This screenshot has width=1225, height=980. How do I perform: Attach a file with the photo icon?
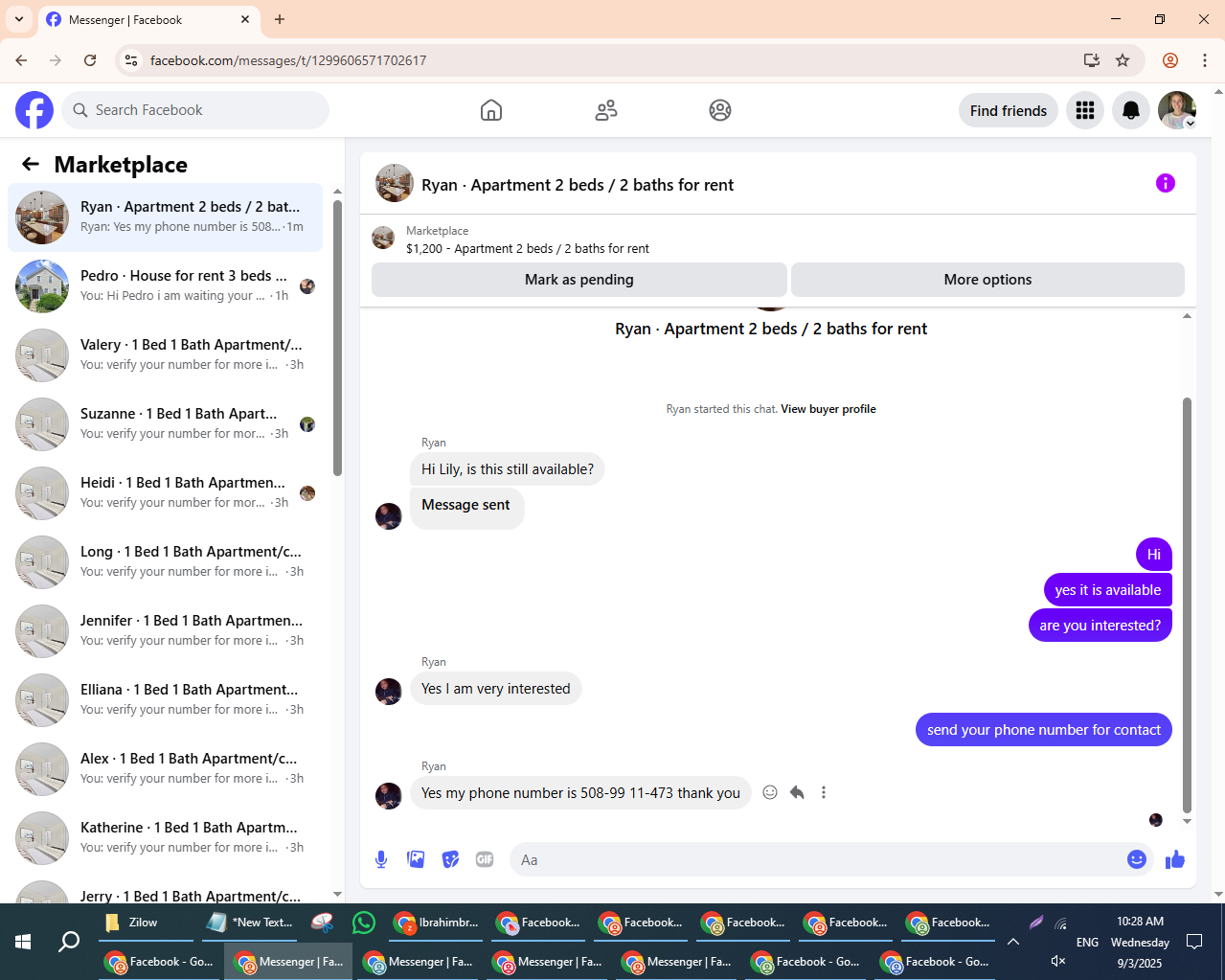pyautogui.click(x=416, y=859)
